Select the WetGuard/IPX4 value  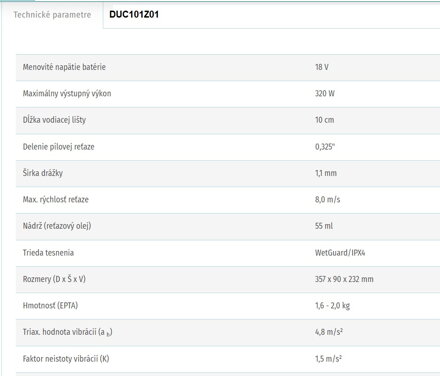(340, 253)
